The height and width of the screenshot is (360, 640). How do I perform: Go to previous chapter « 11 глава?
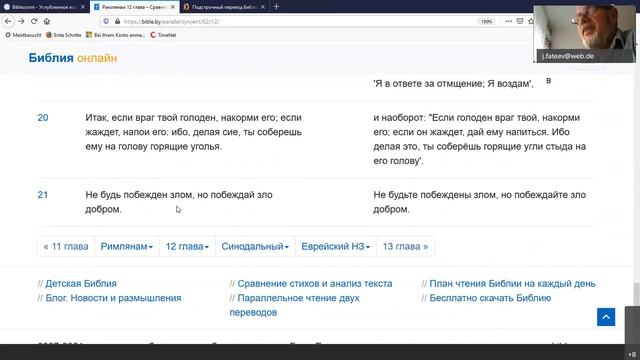(66, 247)
